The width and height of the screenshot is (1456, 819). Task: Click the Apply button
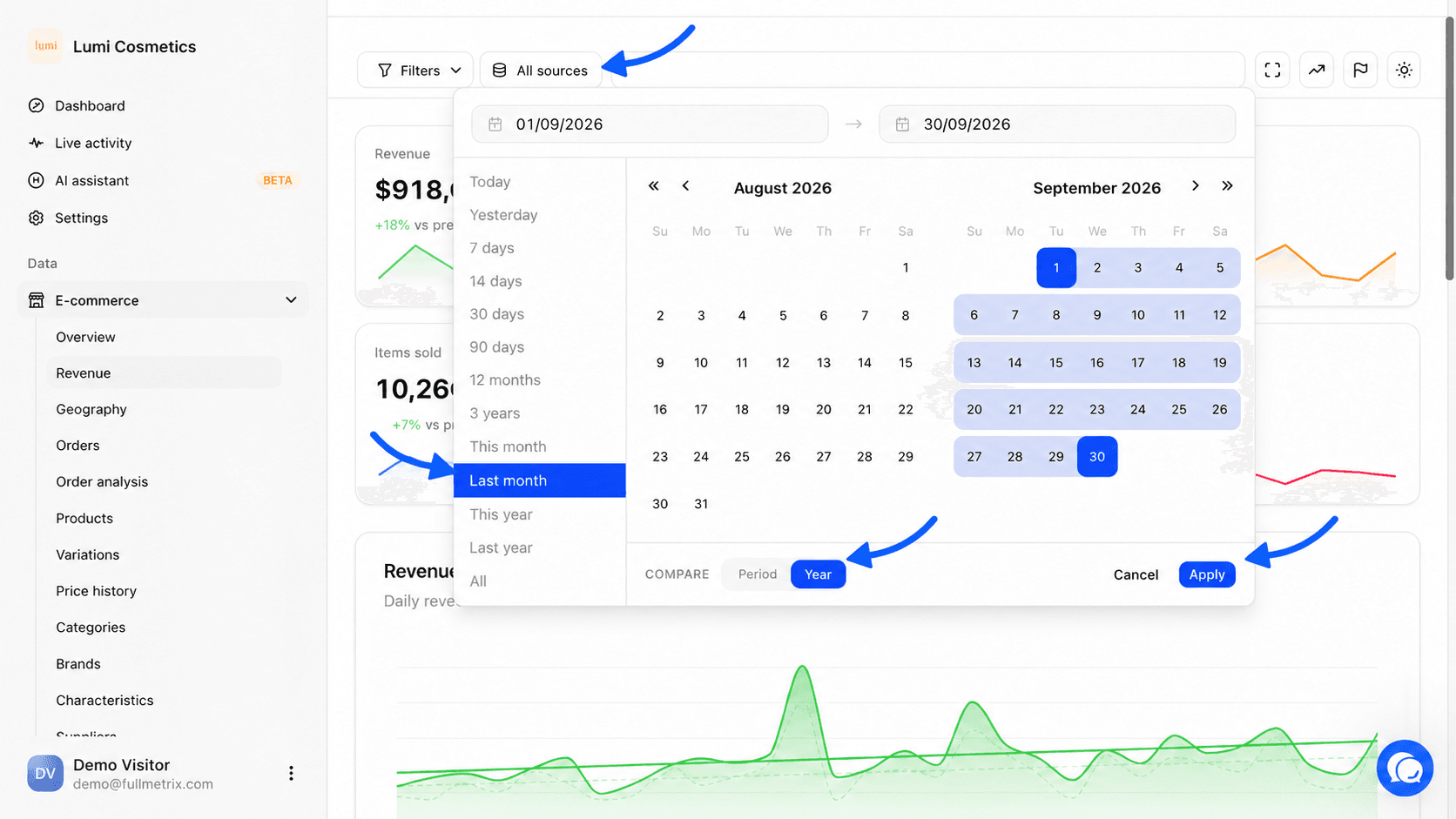1207,574
